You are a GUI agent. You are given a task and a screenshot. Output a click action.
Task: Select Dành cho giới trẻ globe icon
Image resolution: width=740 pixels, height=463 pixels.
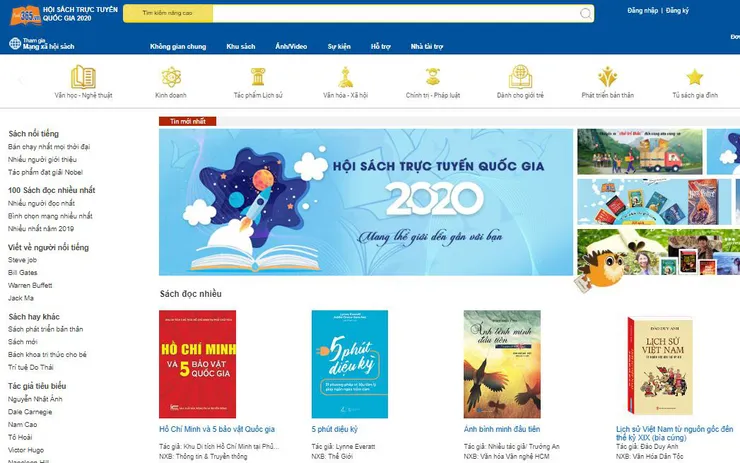520,77
